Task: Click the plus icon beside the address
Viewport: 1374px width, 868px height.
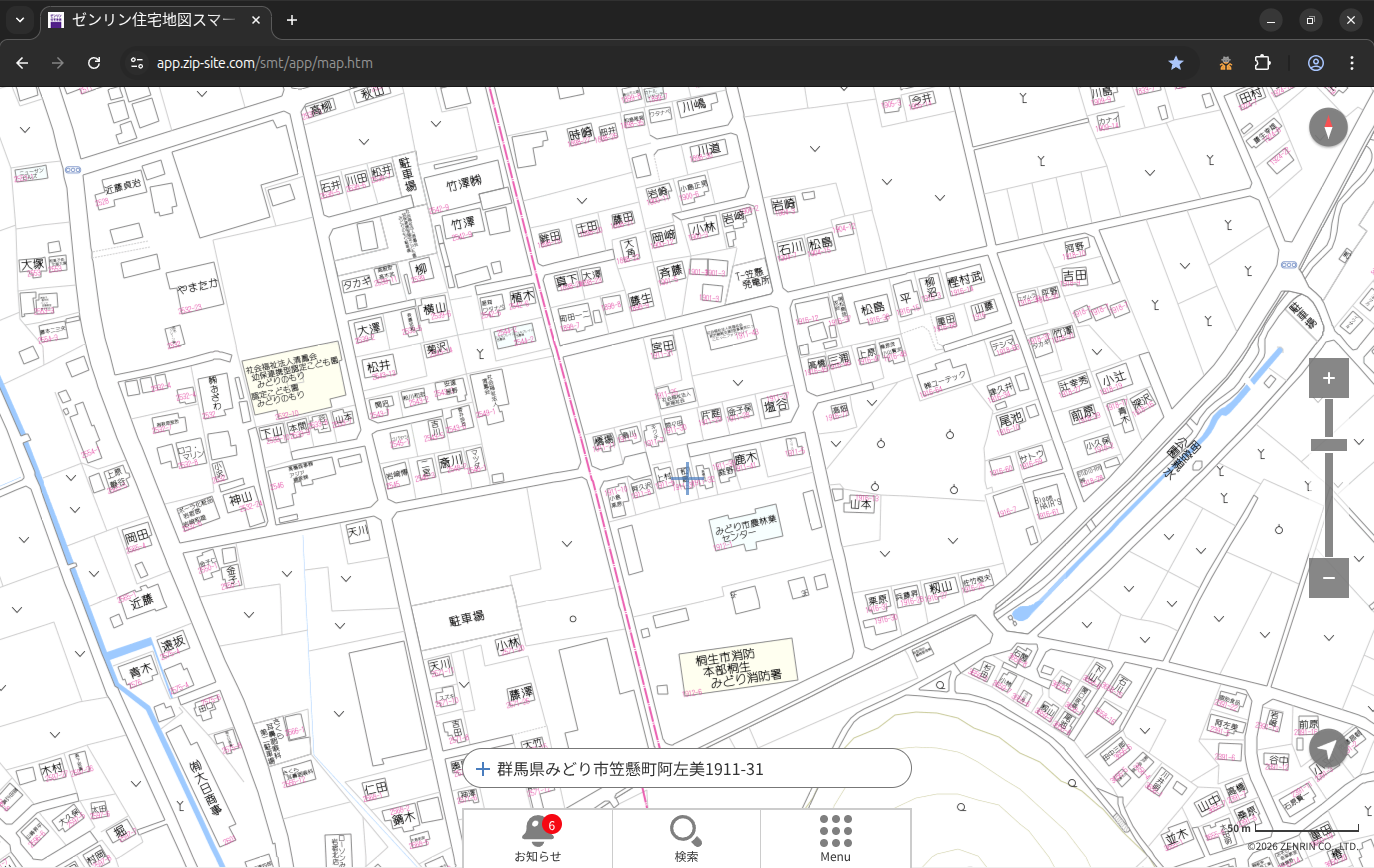Action: coord(483,769)
